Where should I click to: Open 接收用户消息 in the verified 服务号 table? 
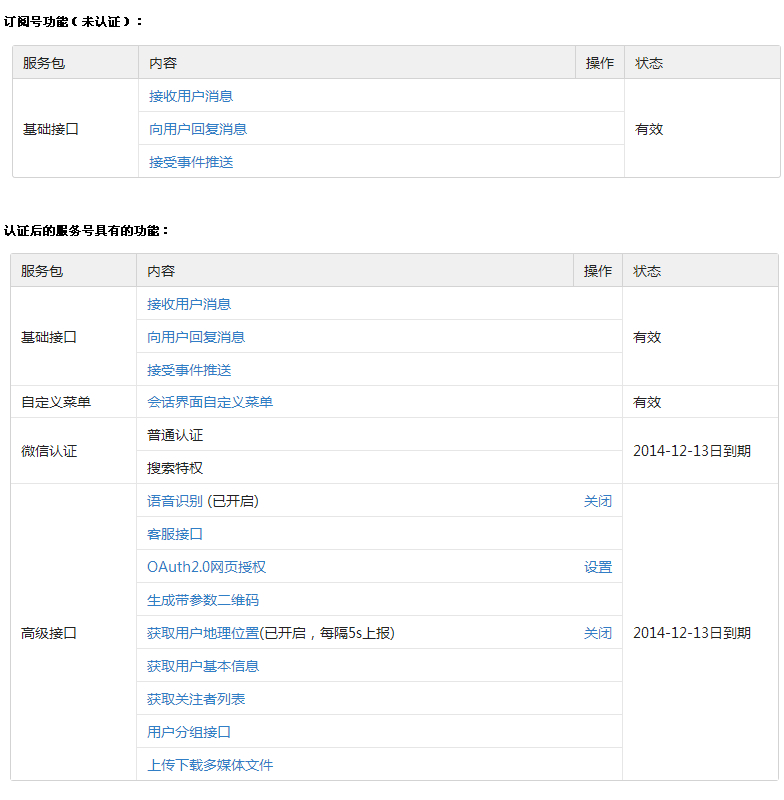coord(189,304)
